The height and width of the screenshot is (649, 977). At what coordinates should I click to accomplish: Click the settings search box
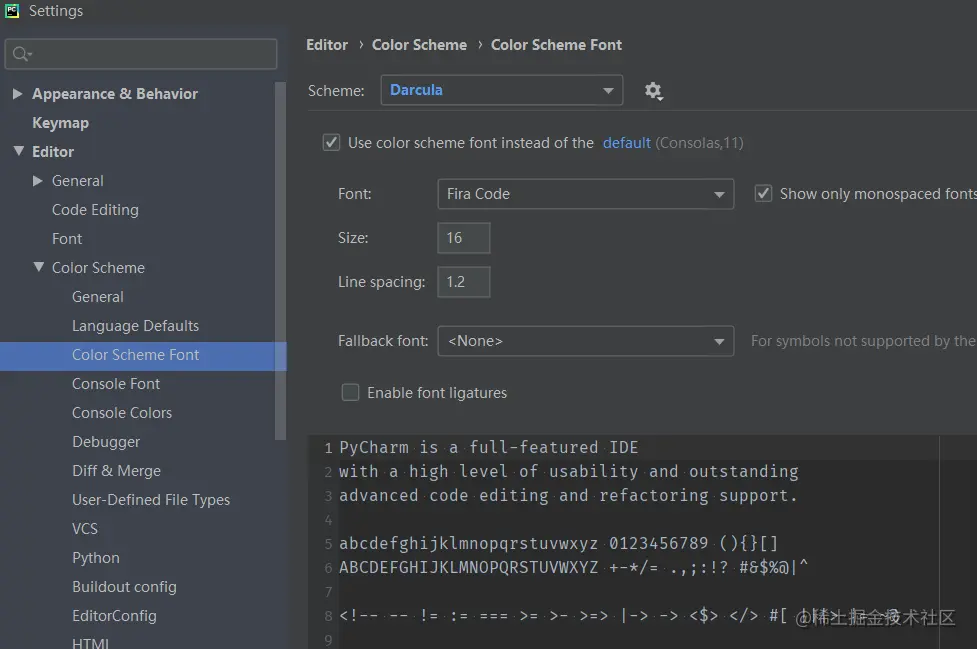tap(150, 54)
